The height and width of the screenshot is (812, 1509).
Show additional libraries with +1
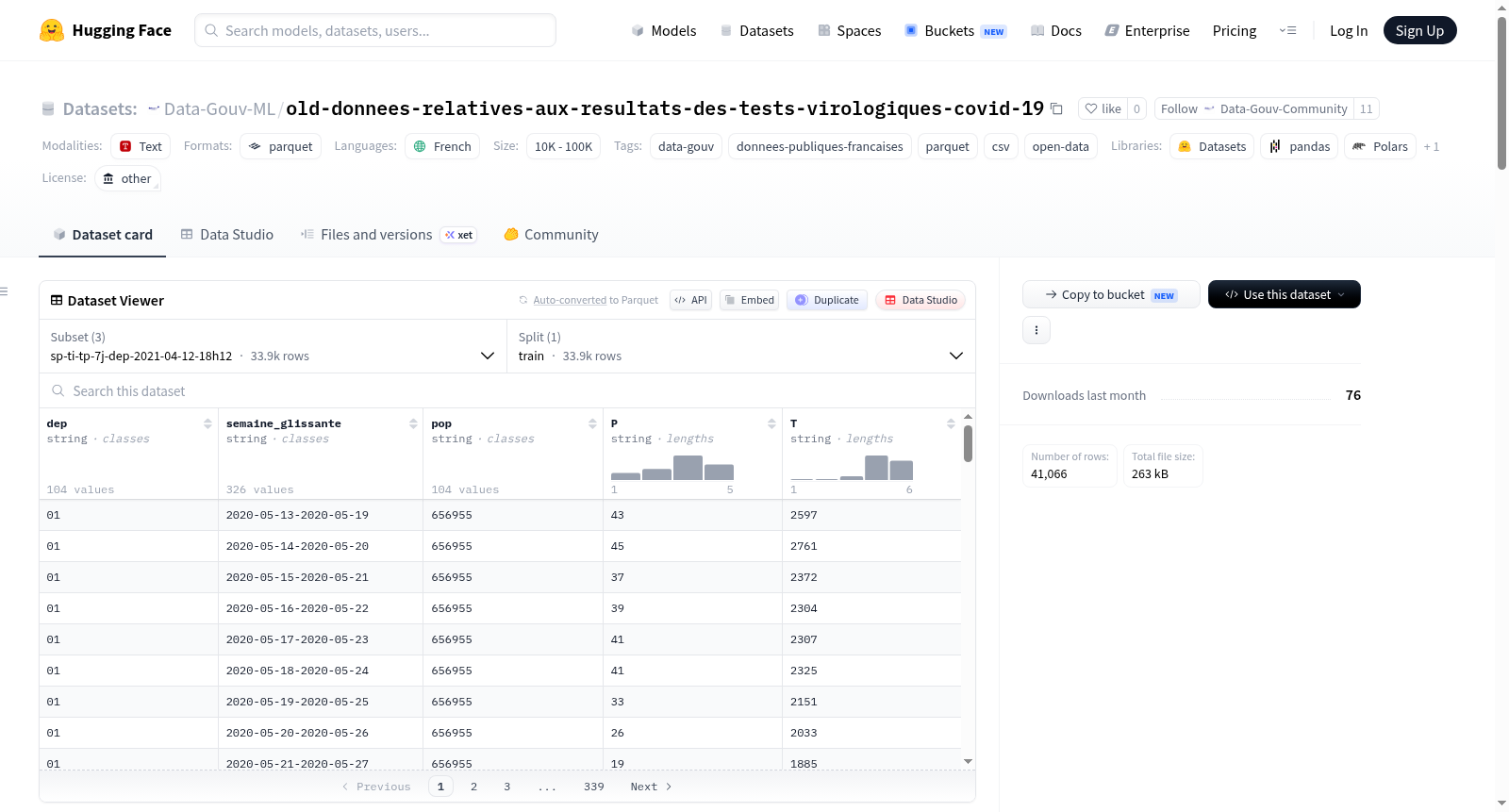click(x=1432, y=147)
